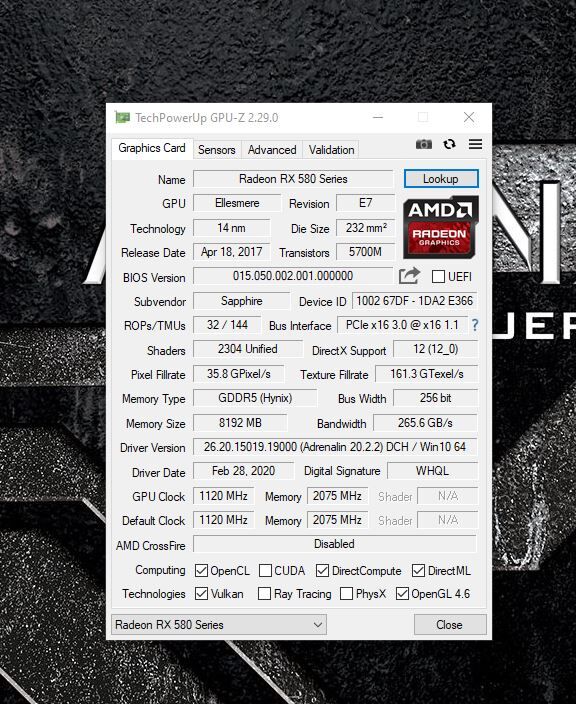Click the Sapphire subvendor value

coord(242,301)
